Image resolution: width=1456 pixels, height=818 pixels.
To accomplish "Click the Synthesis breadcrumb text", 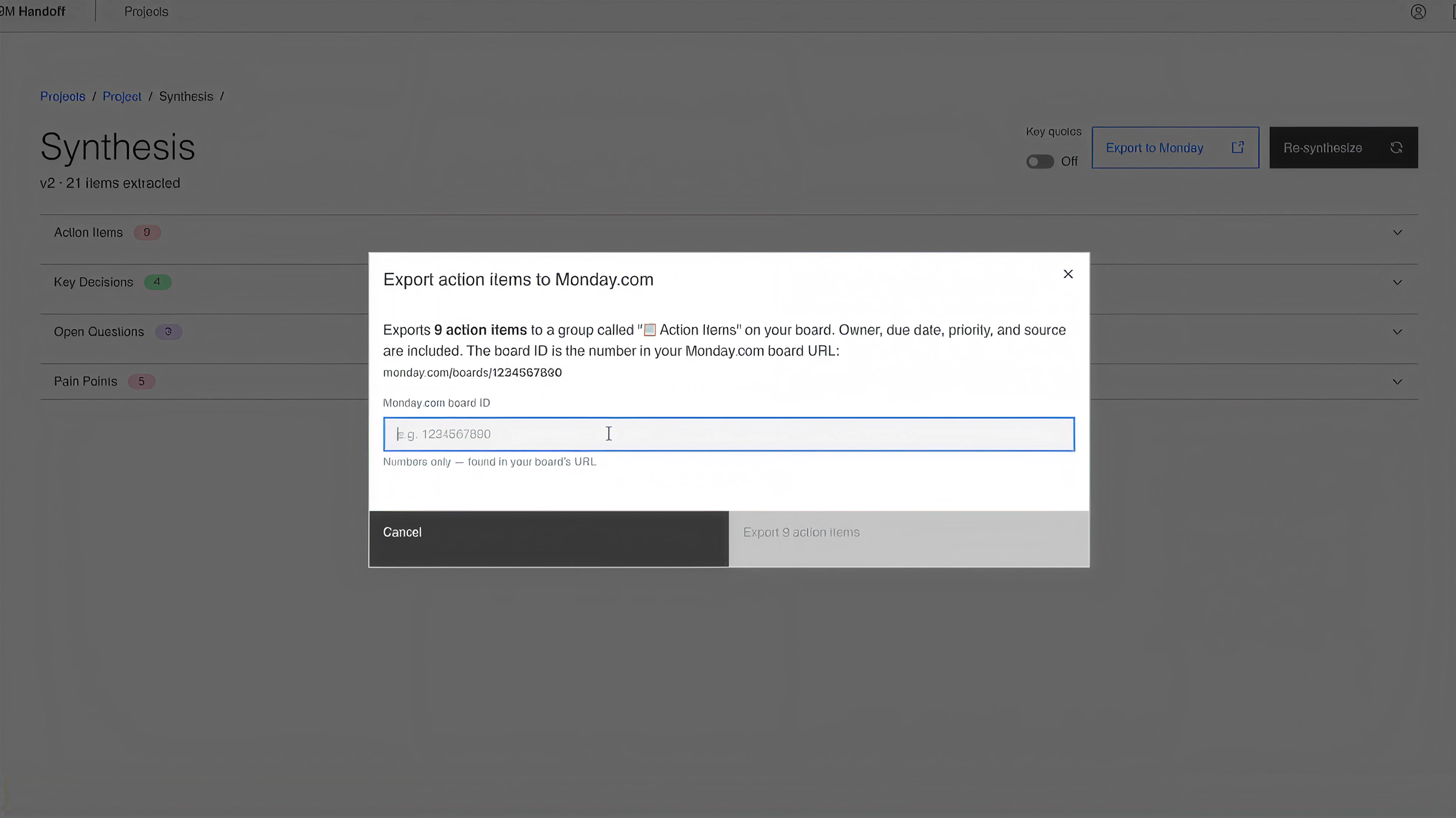I will tap(186, 97).
